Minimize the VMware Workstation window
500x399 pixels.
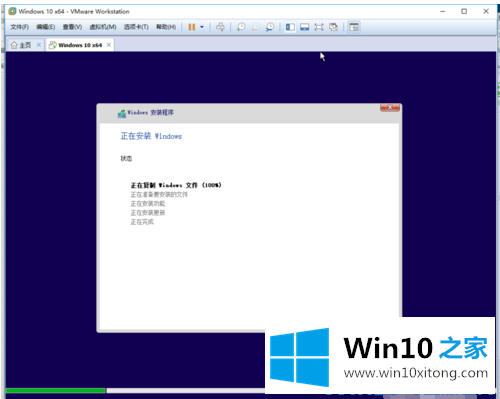tap(442, 11)
